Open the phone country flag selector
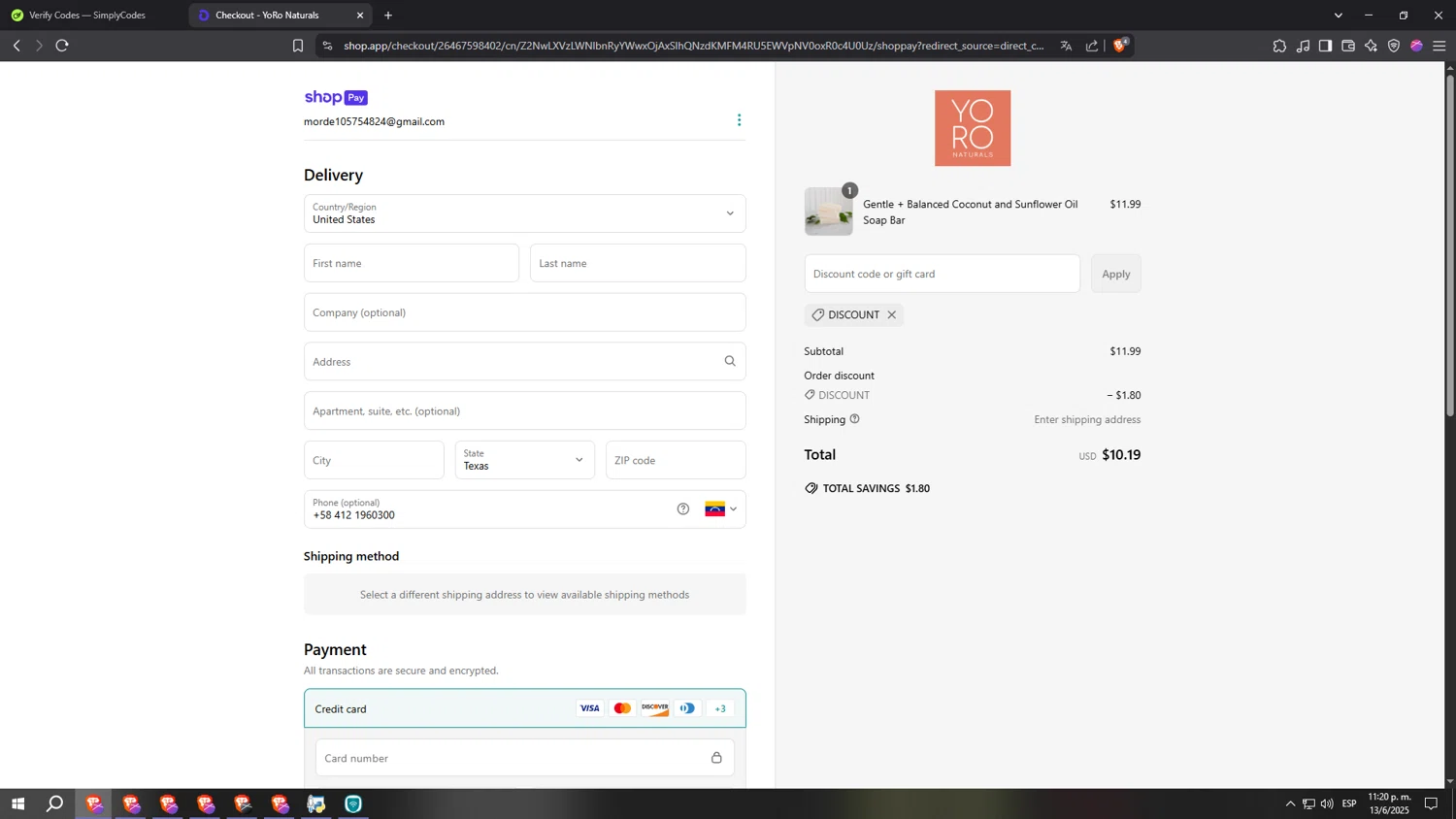 (720, 509)
